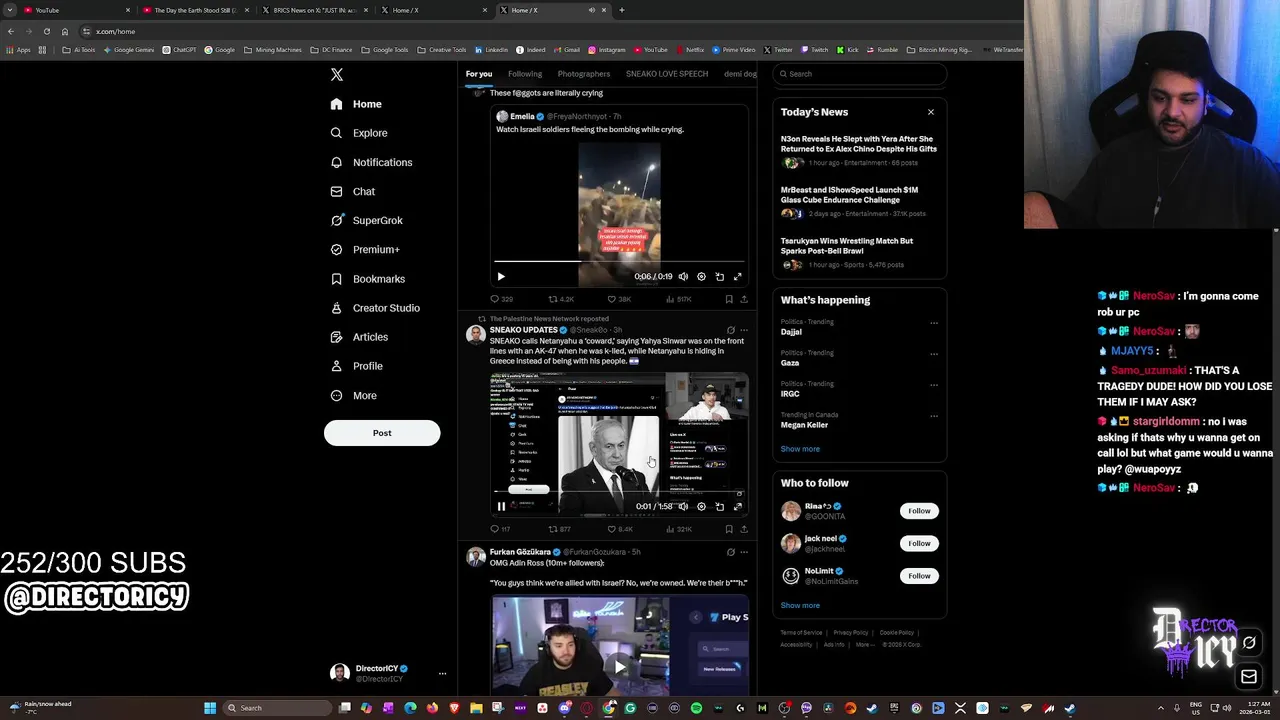
Task: Bookmark the crying soldiers post
Action: [729, 299]
